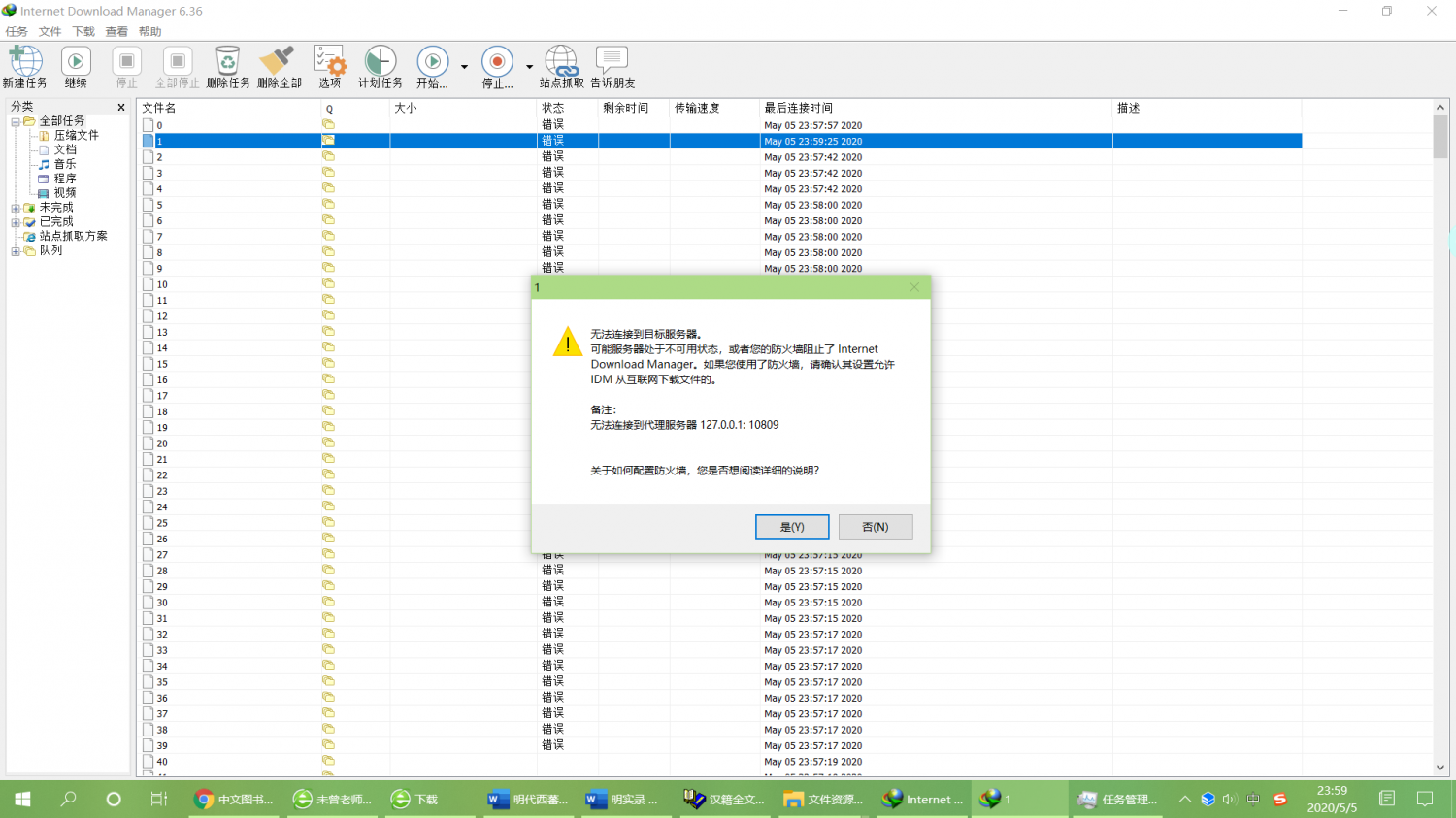Image resolution: width=1456 pixels, height=818 pixels.
Task: Collapse the 全部任务 tree node
Action: point(16,122)
